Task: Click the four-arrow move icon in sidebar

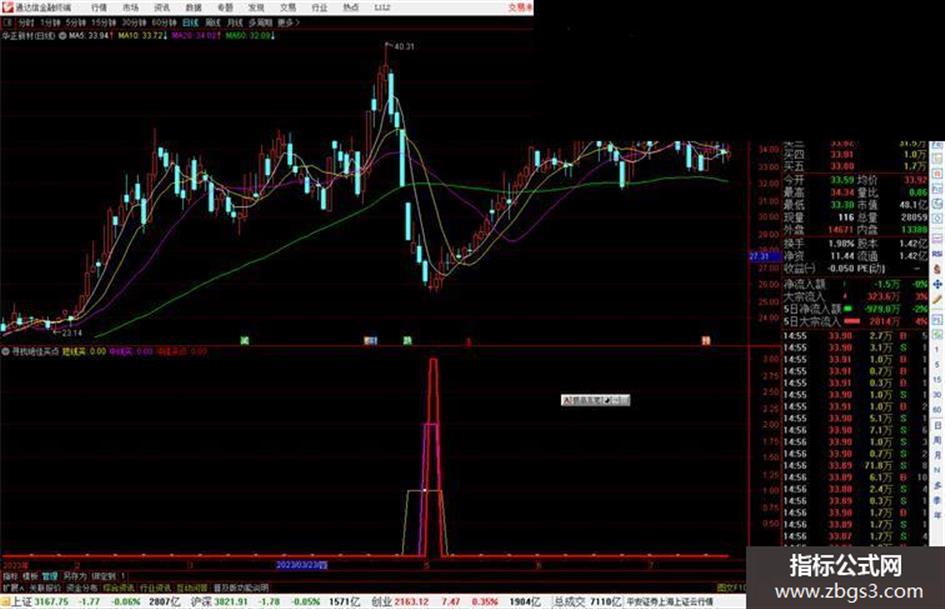Action: click(937, 284)
